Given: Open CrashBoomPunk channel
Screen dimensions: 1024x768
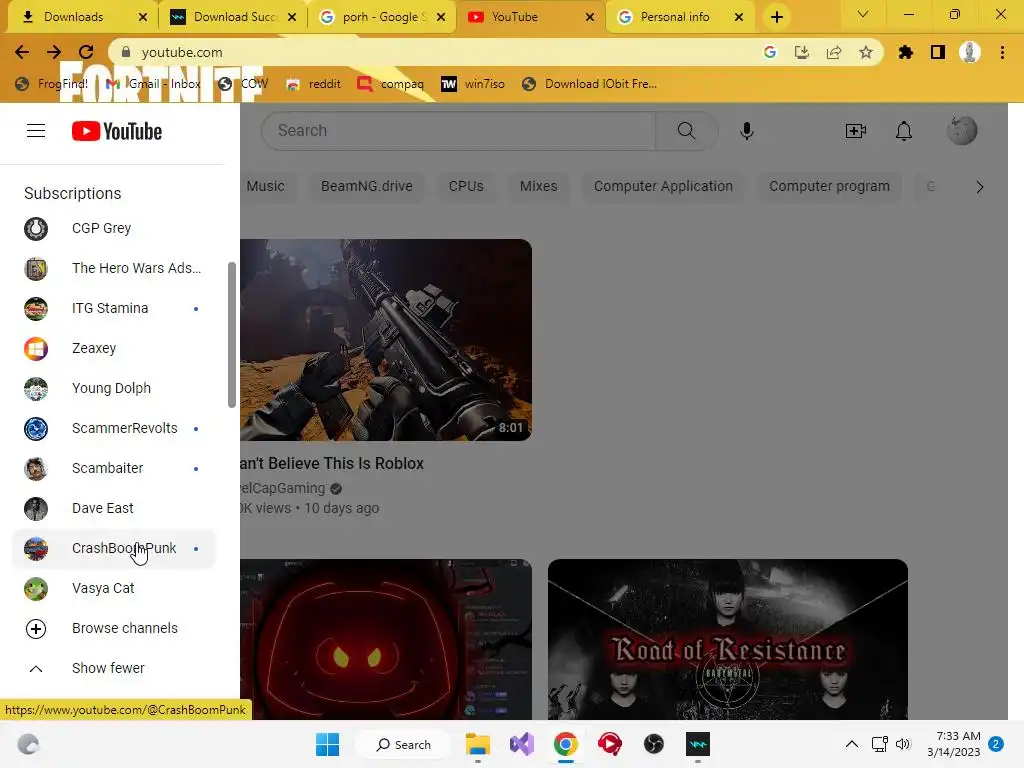Looking at the screenshot, I should coord(114,549).
